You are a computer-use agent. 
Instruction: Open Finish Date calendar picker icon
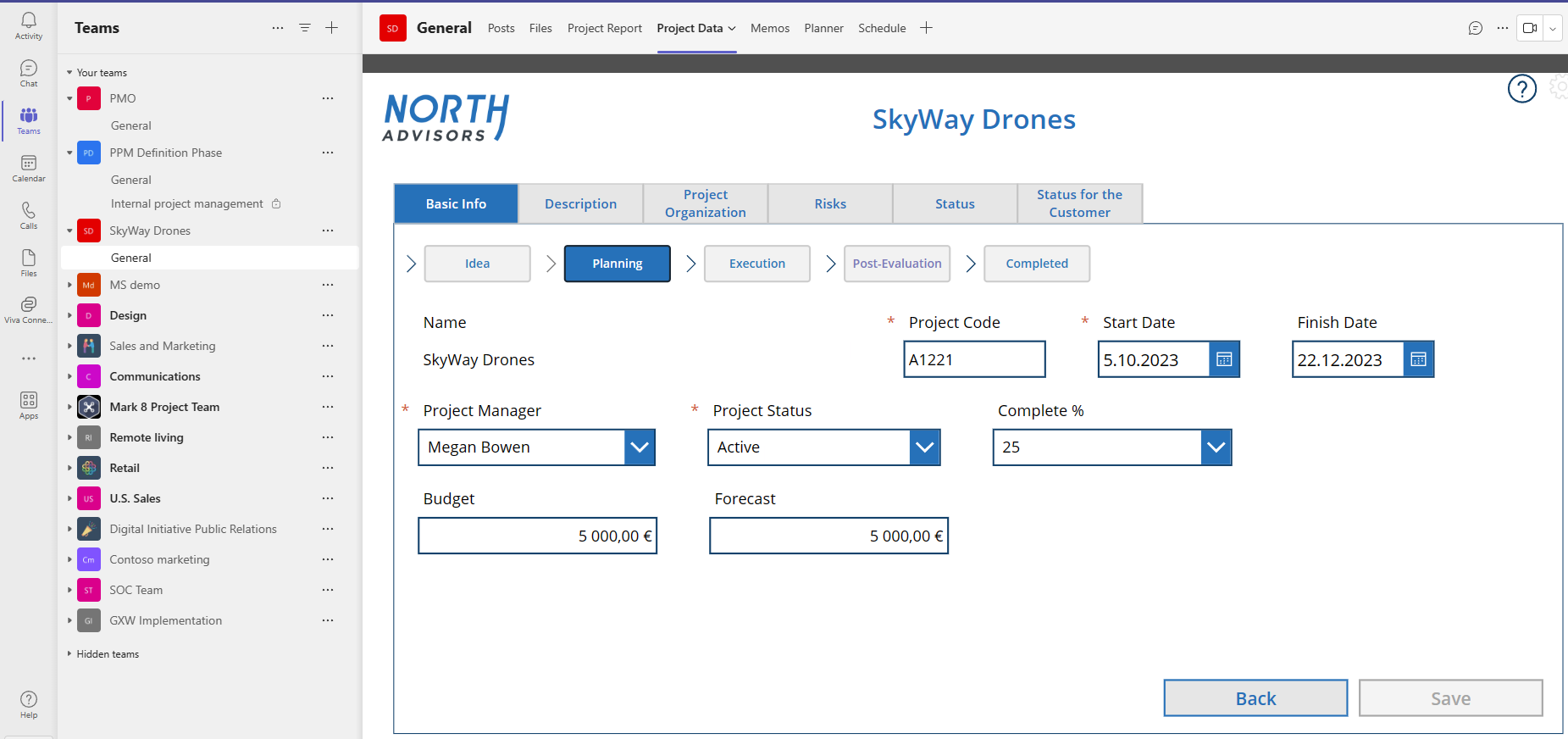(1419, 359)
